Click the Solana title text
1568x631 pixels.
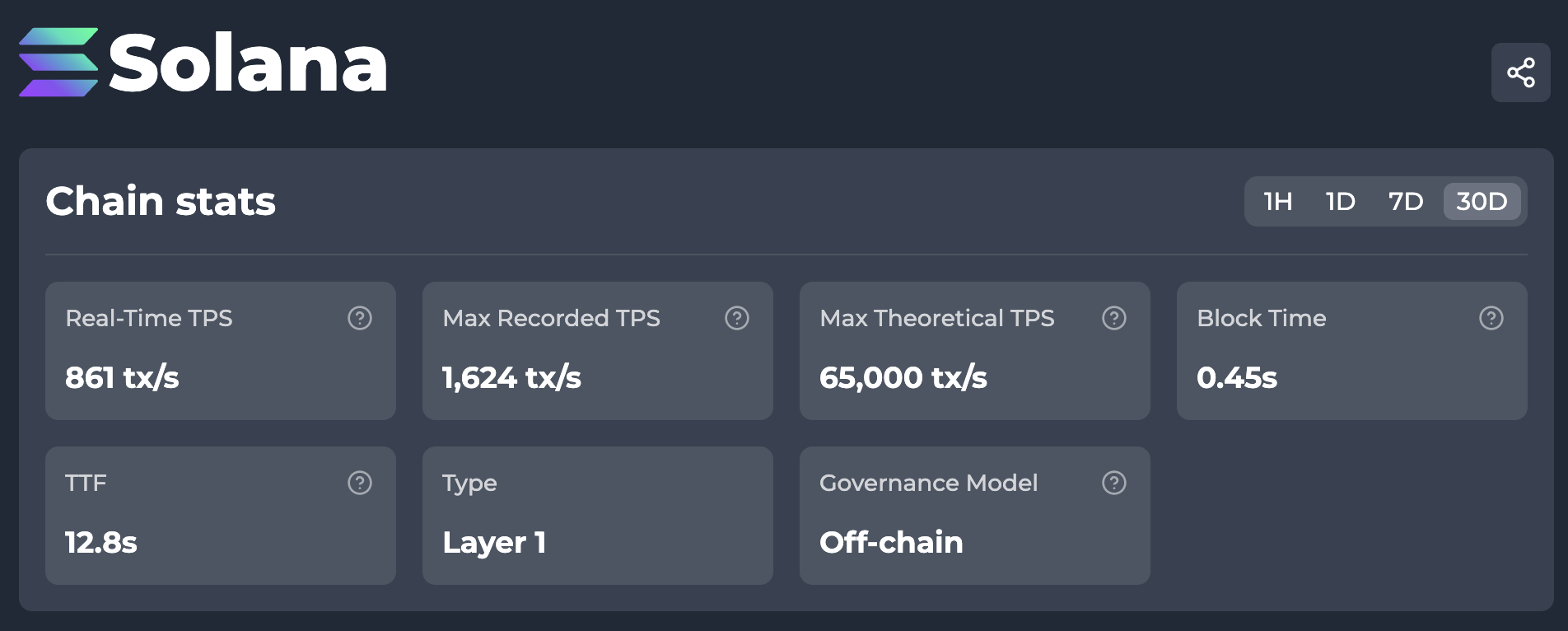(x=248, y=64)
